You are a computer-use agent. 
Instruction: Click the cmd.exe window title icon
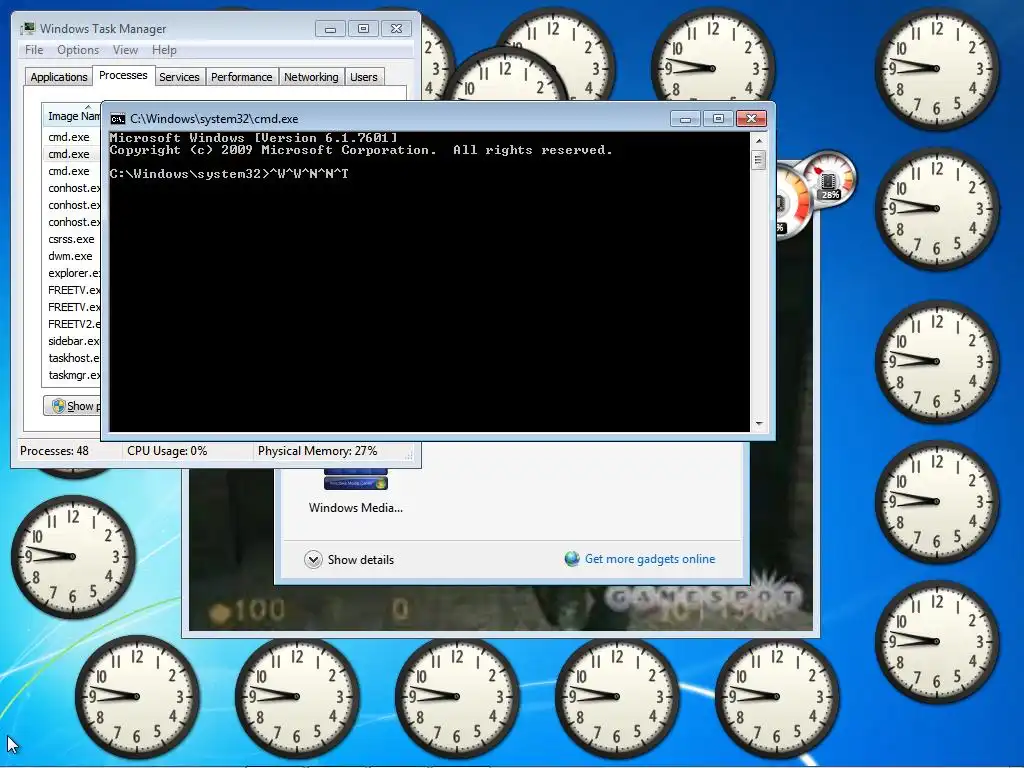[118, 119]
